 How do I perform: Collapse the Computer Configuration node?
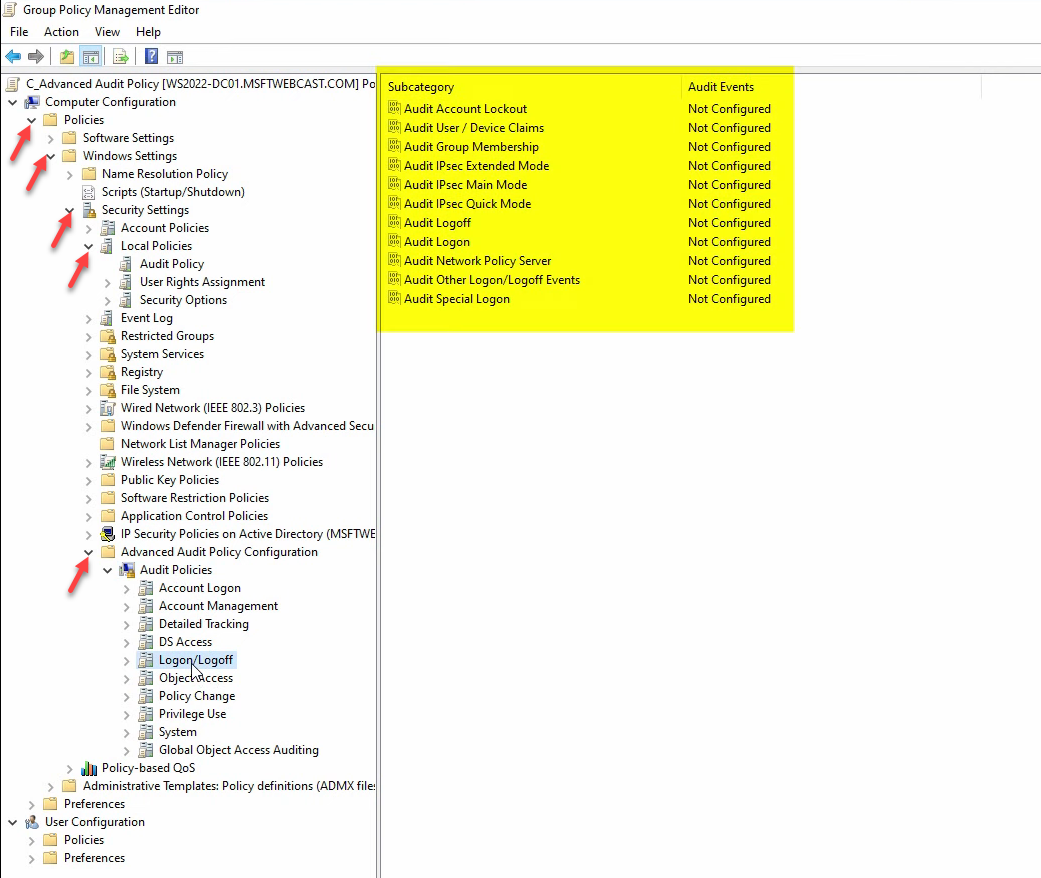tap(13, 102)
